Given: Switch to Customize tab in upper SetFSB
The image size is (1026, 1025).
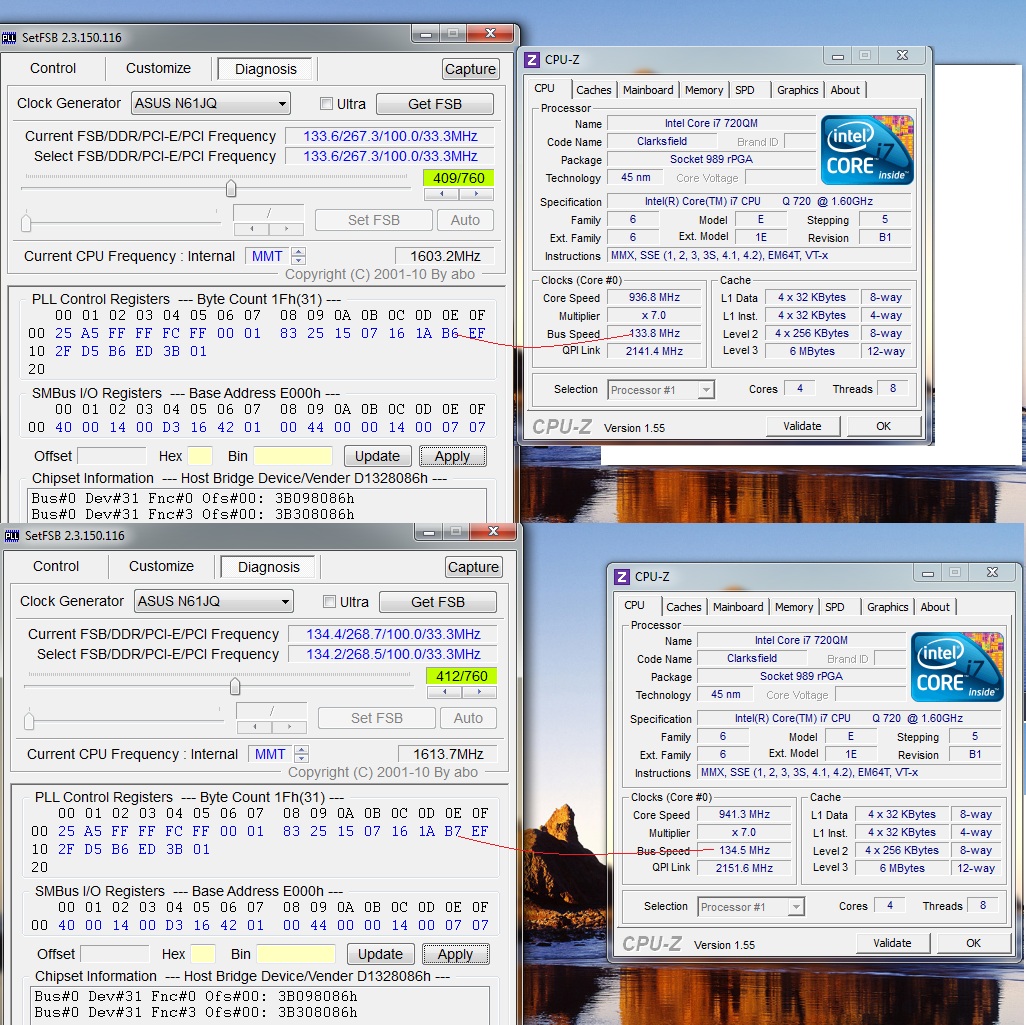Looking at the screenshot, I should (x=158, y=69).
